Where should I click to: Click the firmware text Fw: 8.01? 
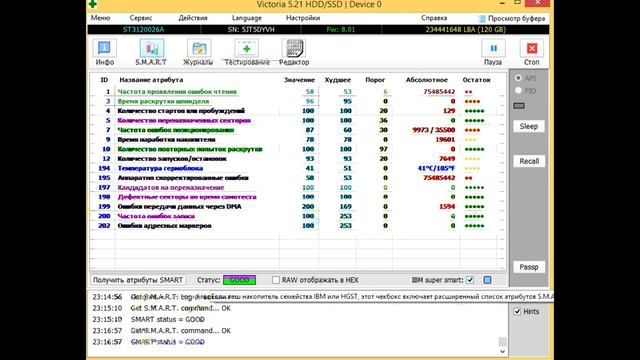341,29
